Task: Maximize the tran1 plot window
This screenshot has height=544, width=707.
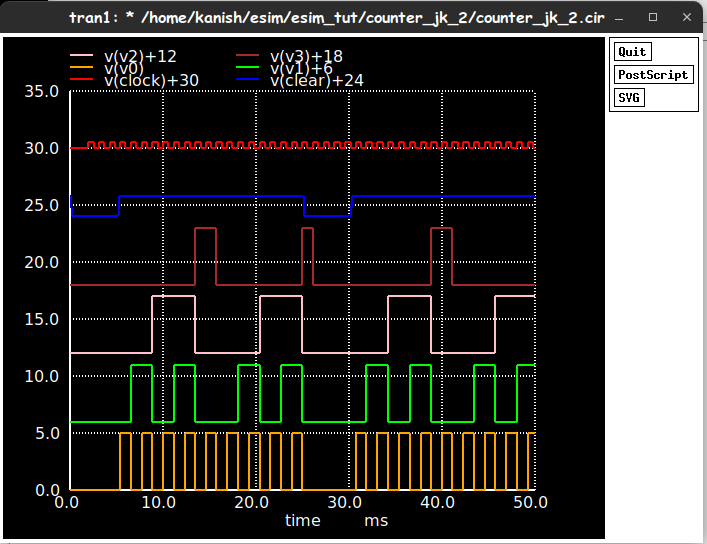Action: click(652, 17)
